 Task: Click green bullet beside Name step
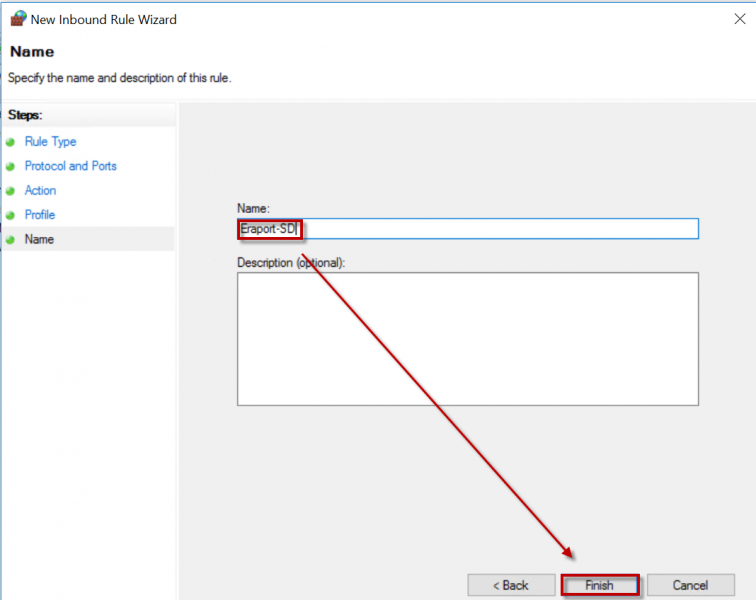click(11, 240)
